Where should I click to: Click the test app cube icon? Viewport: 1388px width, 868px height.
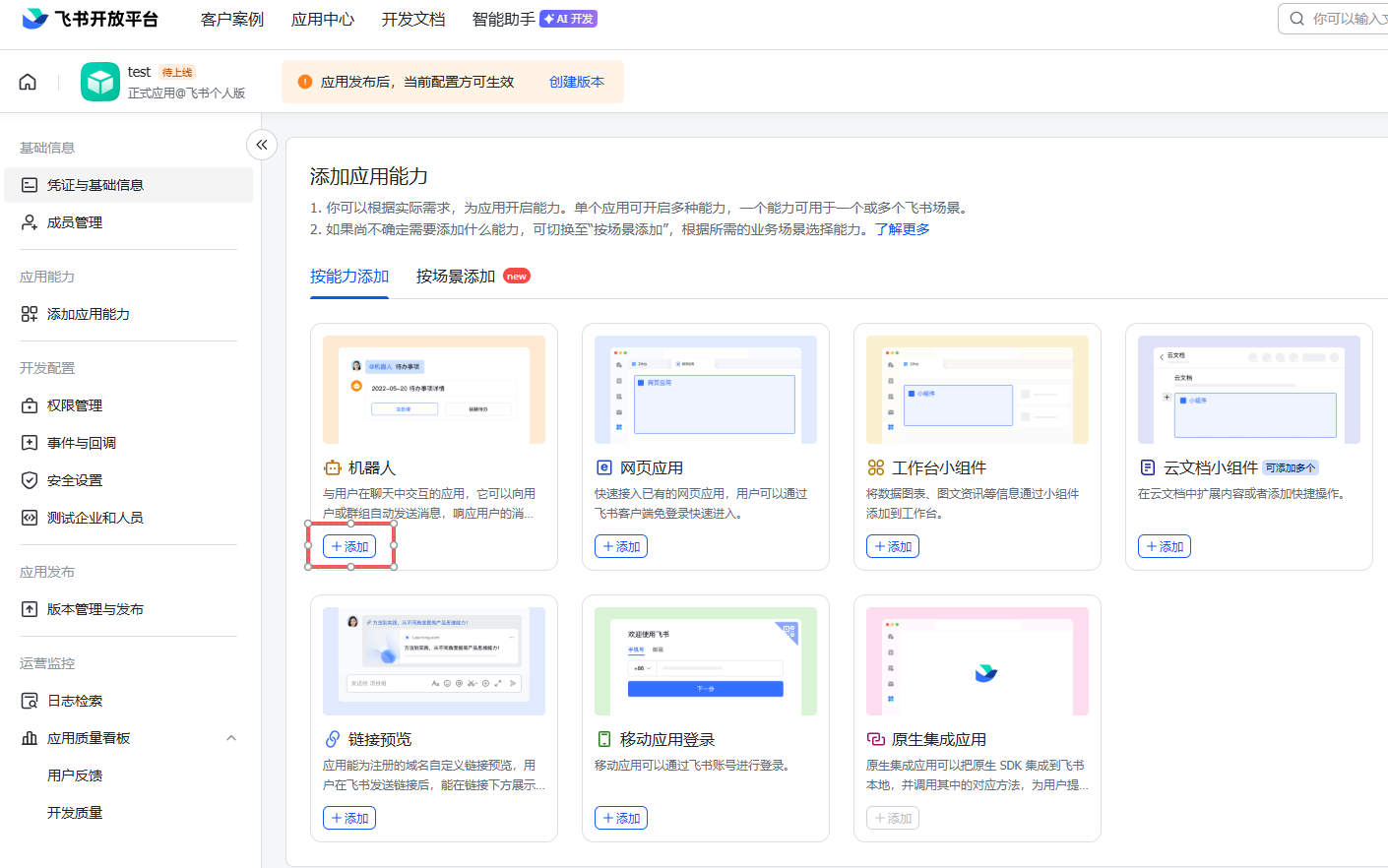click(x=100, y=82)
